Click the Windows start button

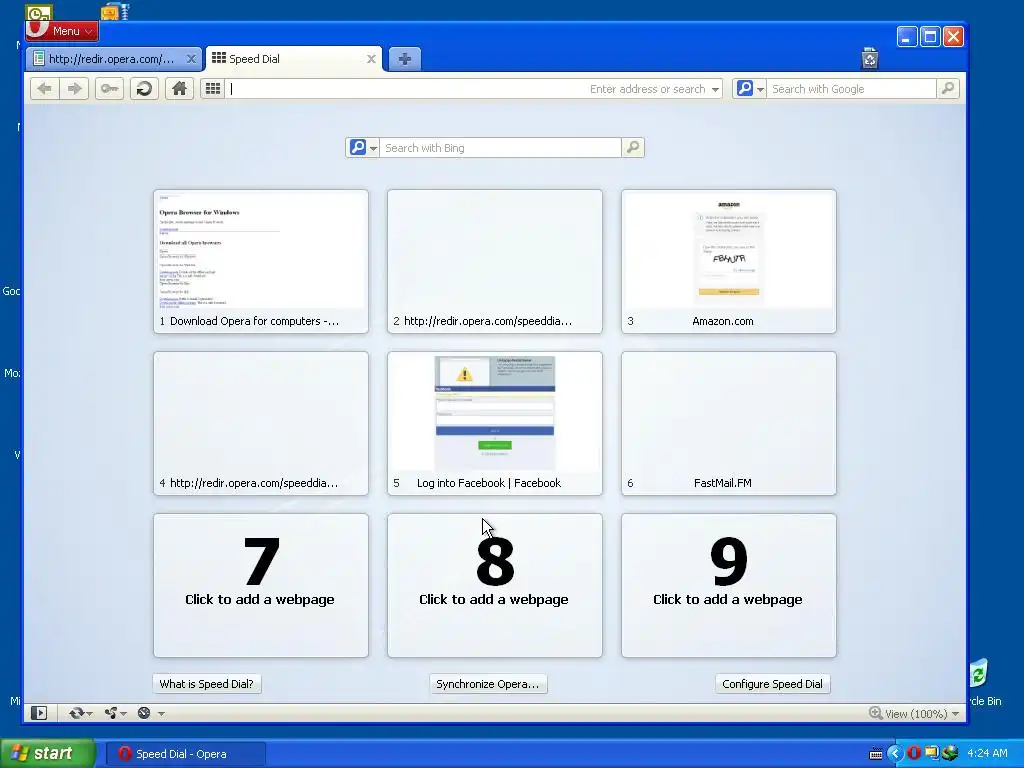click(47, 753)
